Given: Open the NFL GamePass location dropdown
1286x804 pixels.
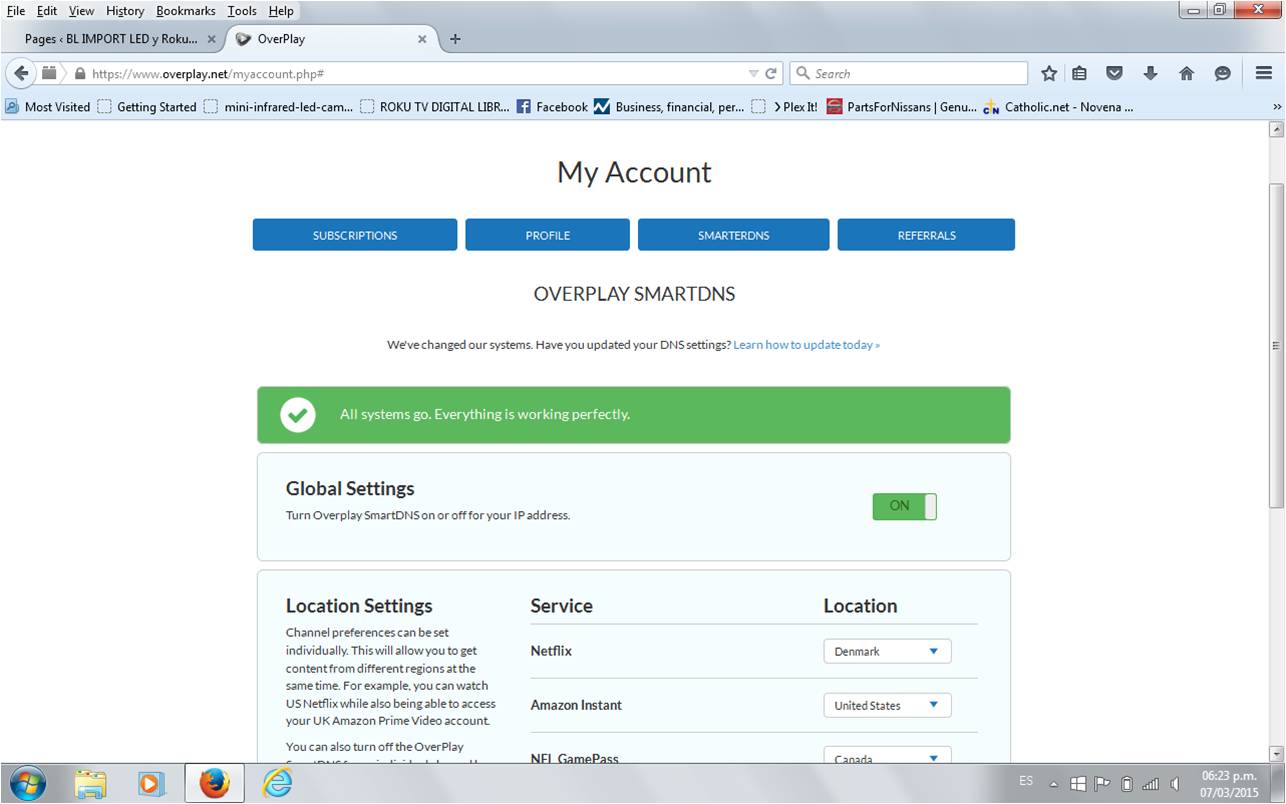Looking at the screenshot, I should tap(887, 756).
